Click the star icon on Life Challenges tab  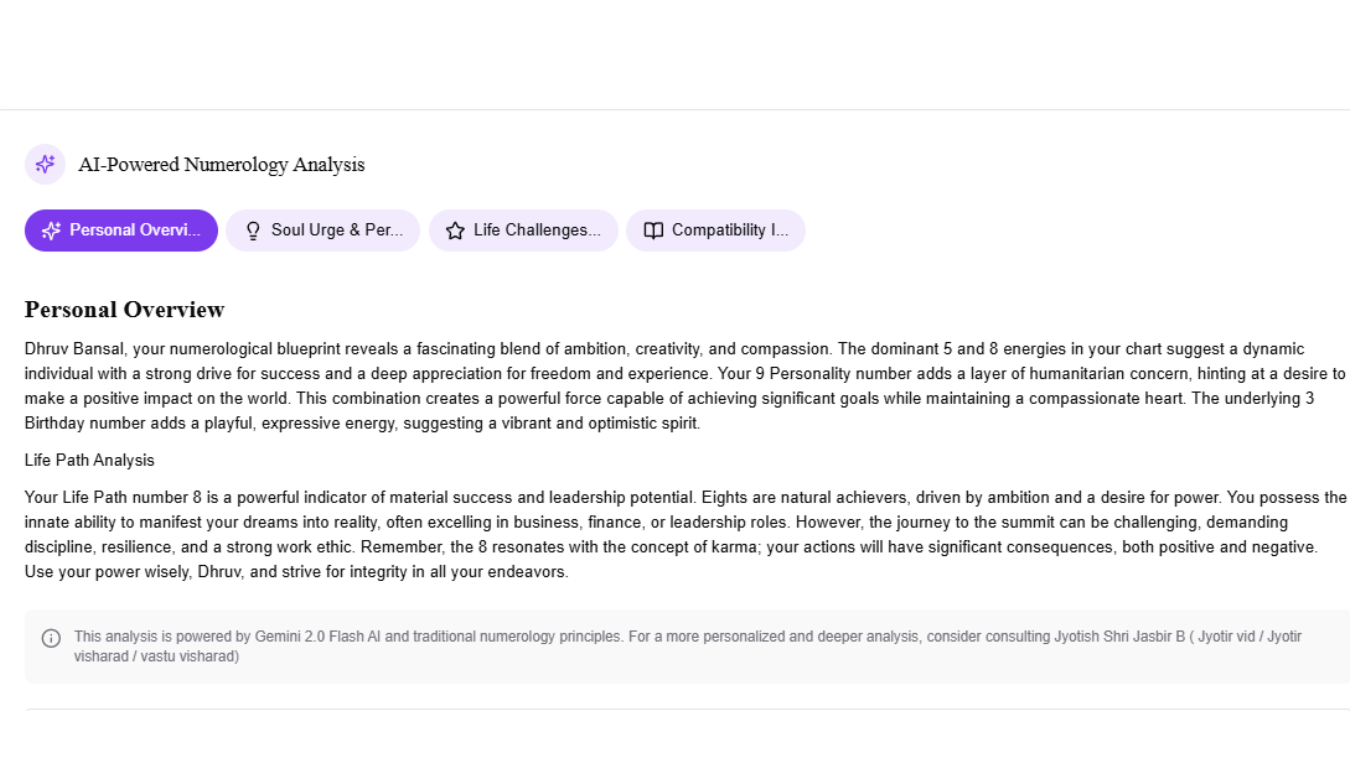[455, 231]
